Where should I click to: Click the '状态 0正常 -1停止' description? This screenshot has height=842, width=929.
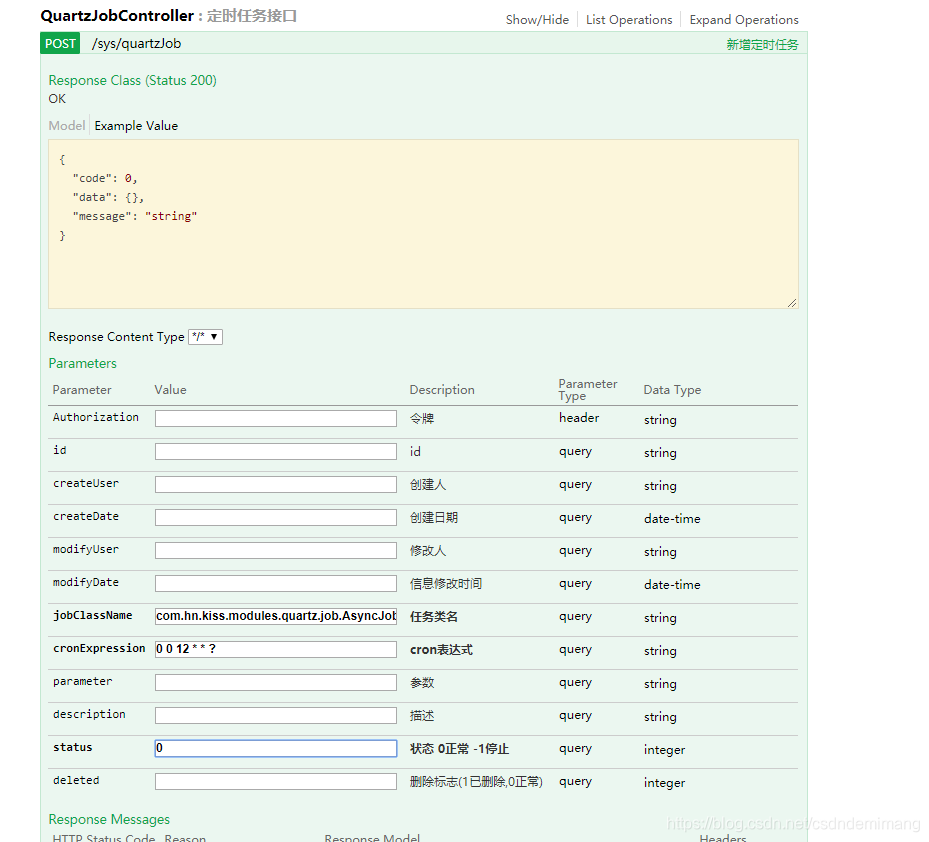click(459, 749)
